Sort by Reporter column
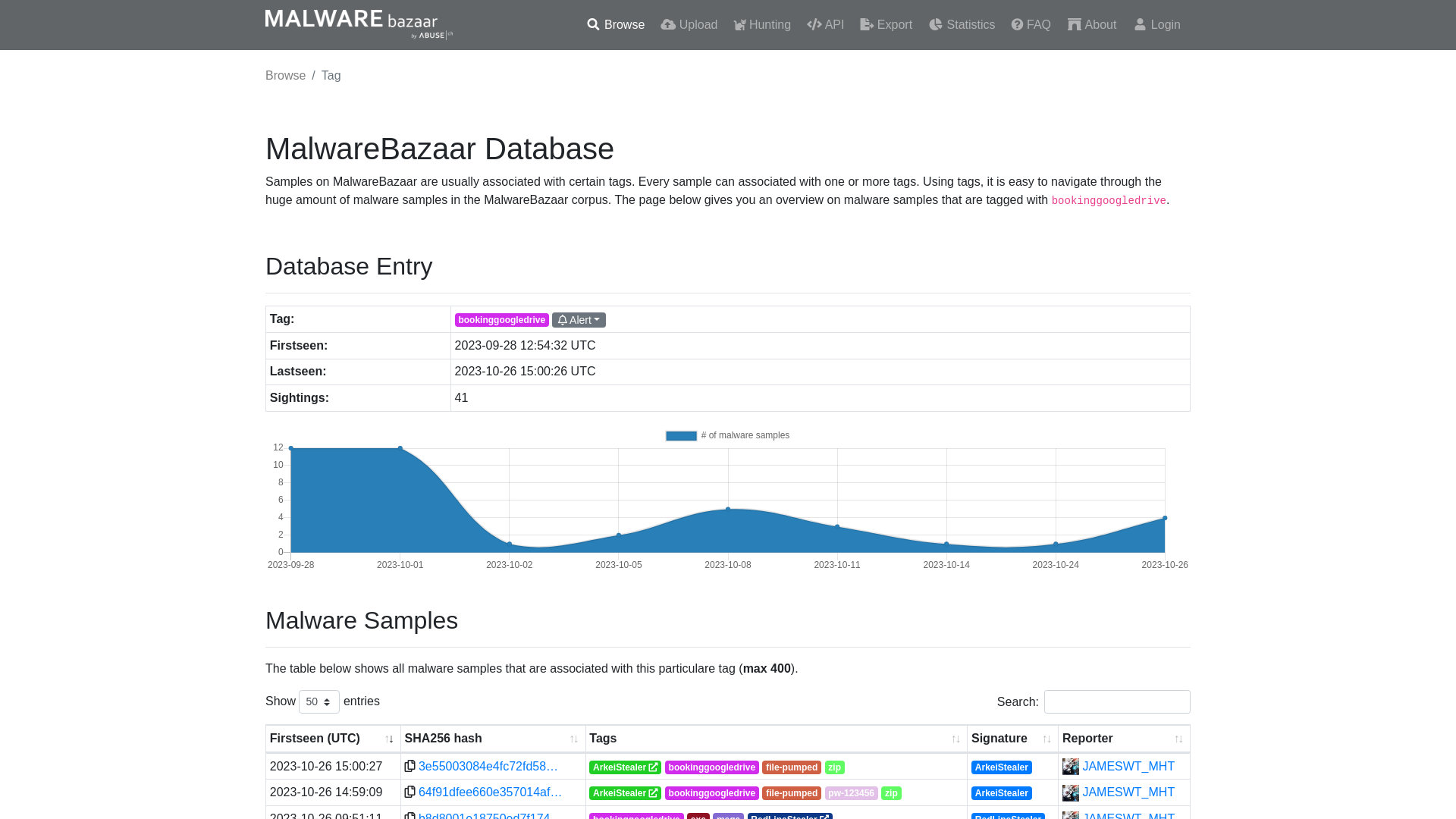This screenshot has height=819, width=1456. (1124, 739)
